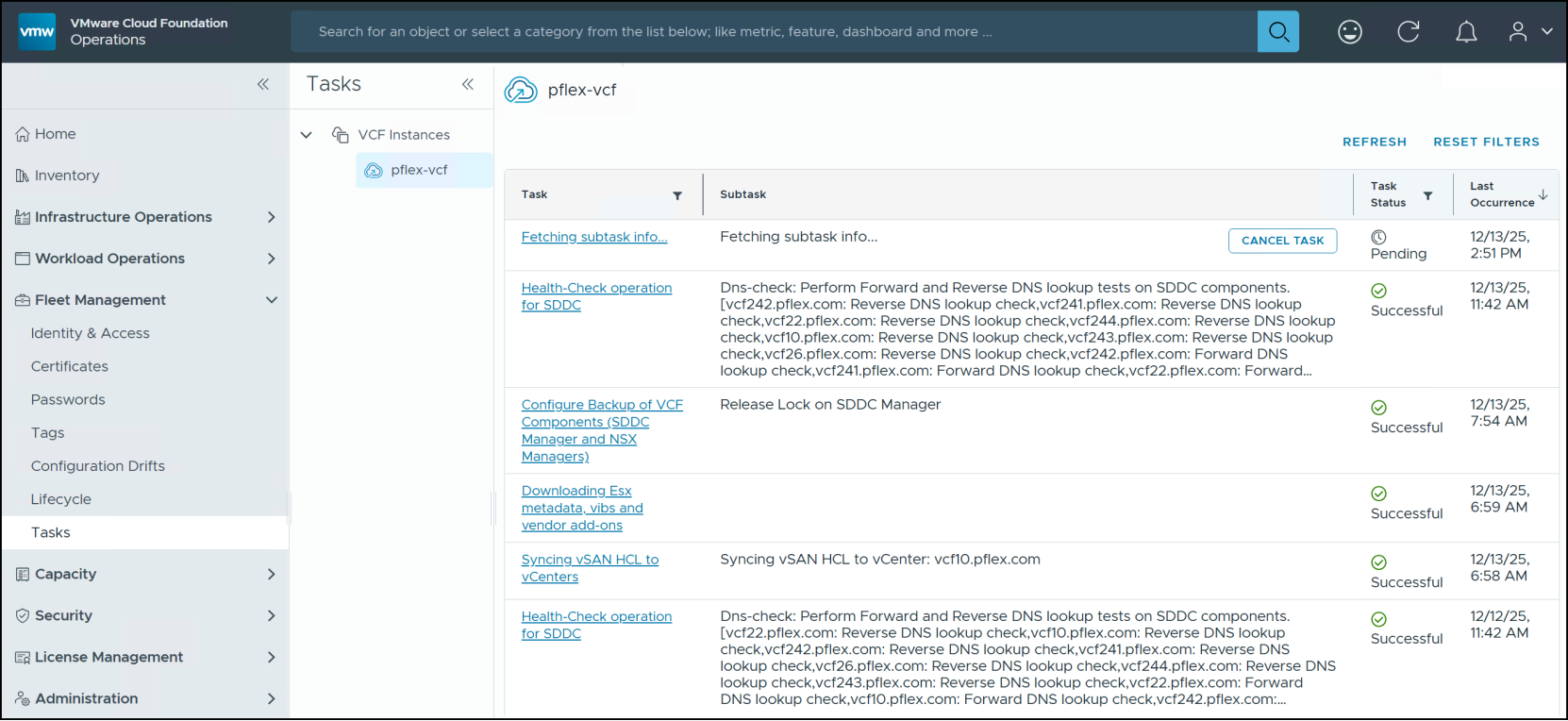
Task: Click the refresh circular arrow icon in header
Action: (x=1409, y=31)
